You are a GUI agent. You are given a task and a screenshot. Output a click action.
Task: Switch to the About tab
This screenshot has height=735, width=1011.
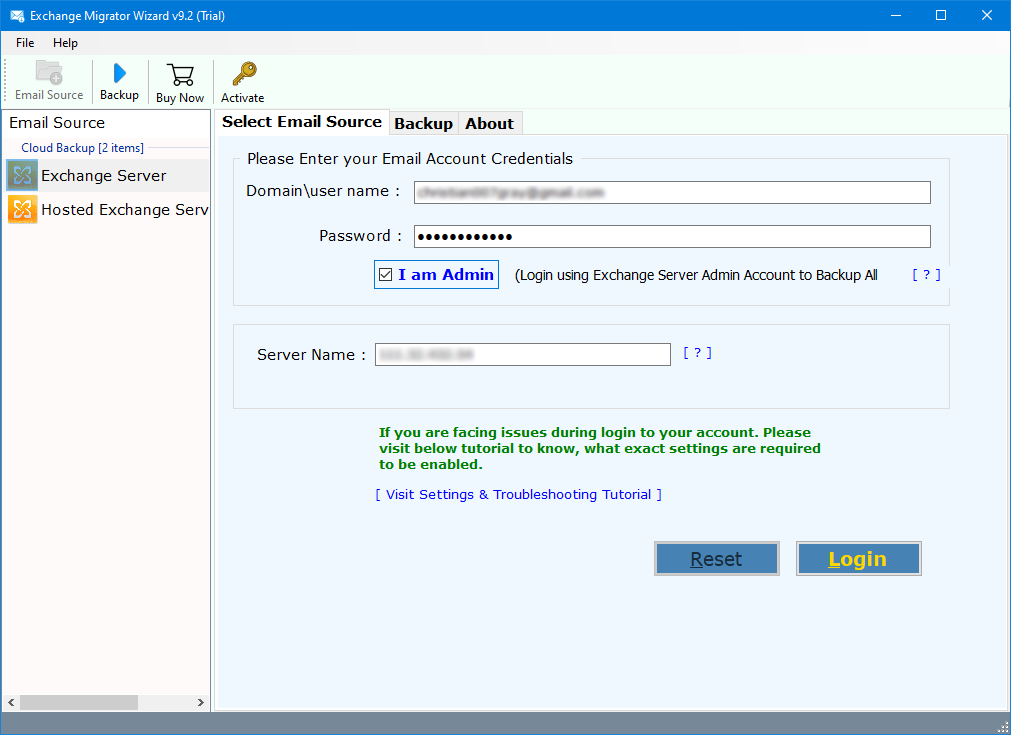489,124
